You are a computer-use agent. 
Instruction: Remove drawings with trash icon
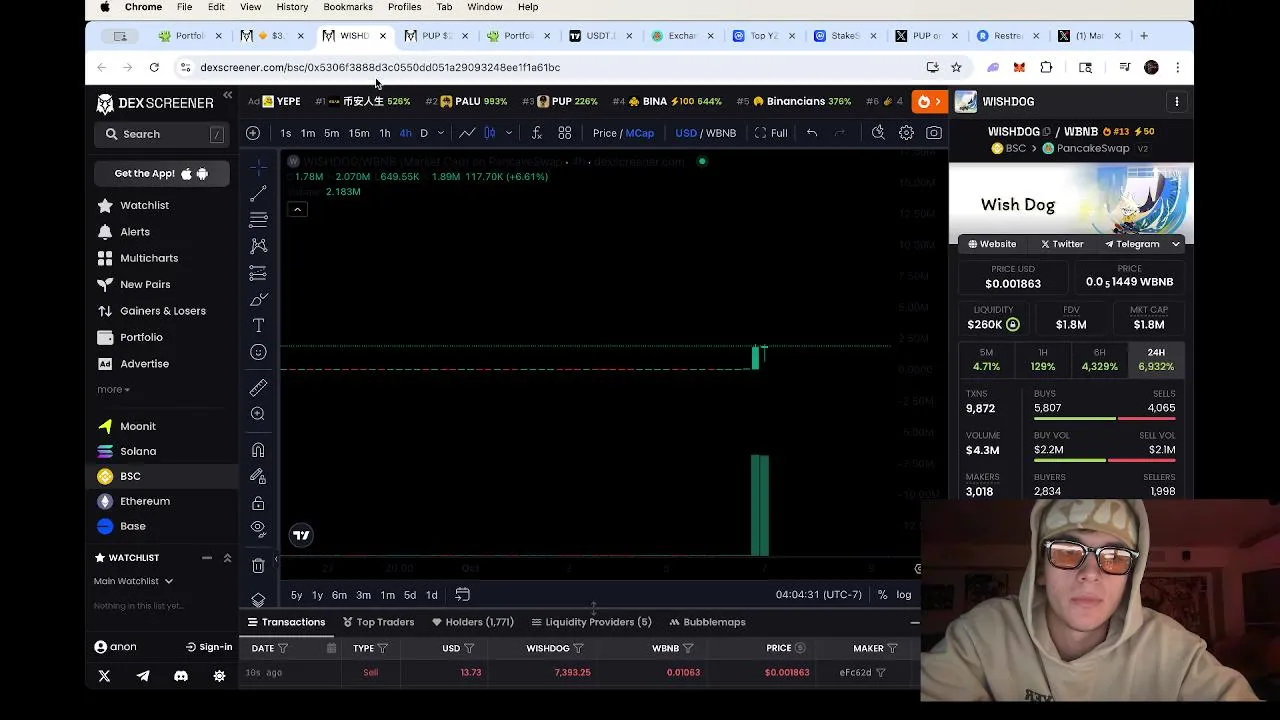click(x=258, y=566)
